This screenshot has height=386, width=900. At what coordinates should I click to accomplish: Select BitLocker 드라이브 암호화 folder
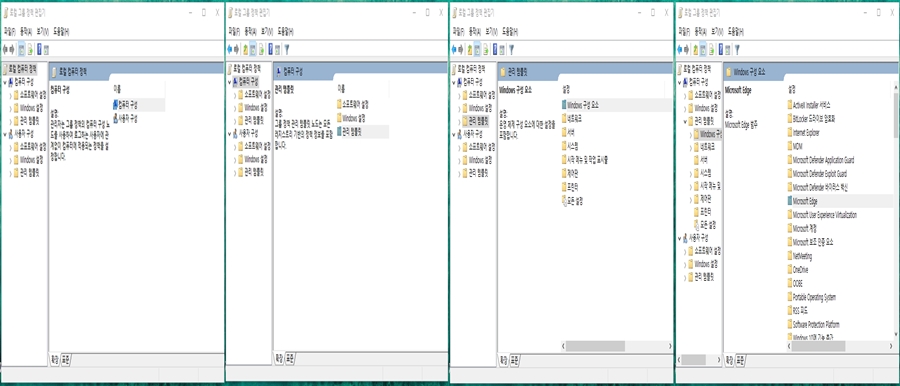(x=811, y=118)
